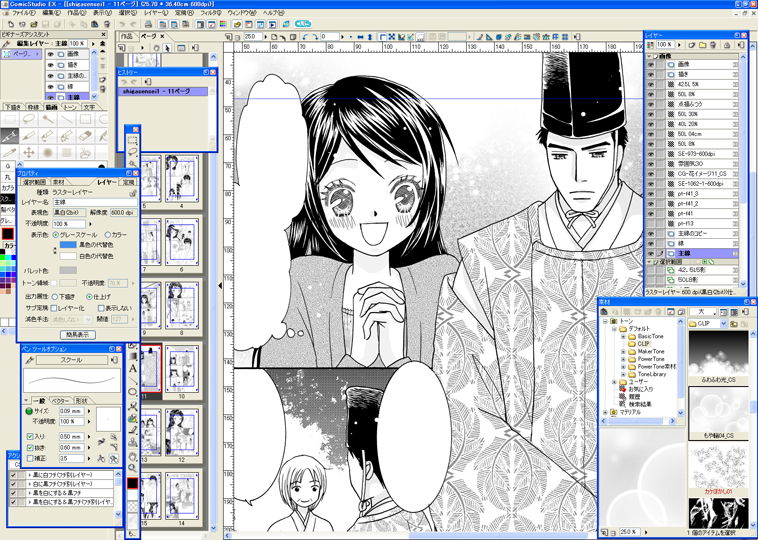Viewport: 758px width, 540px height.
Task: Flip canvas horizontally with double-arrow icon
Action: click(360, 36)
